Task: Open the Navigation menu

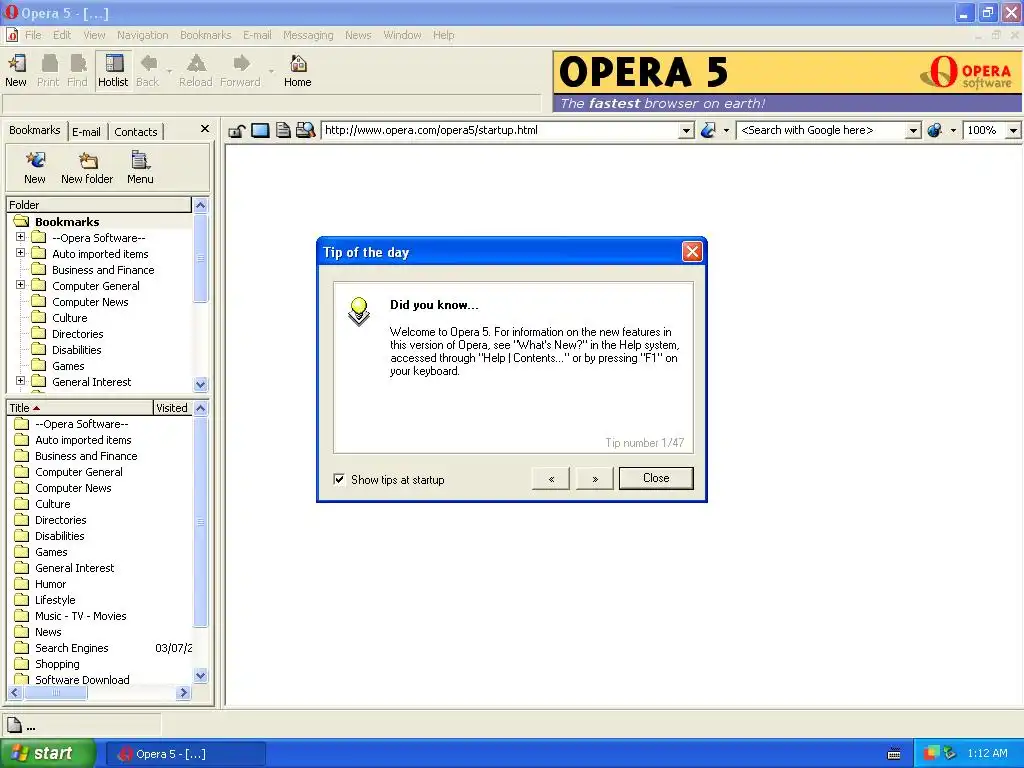Action: 142,35
